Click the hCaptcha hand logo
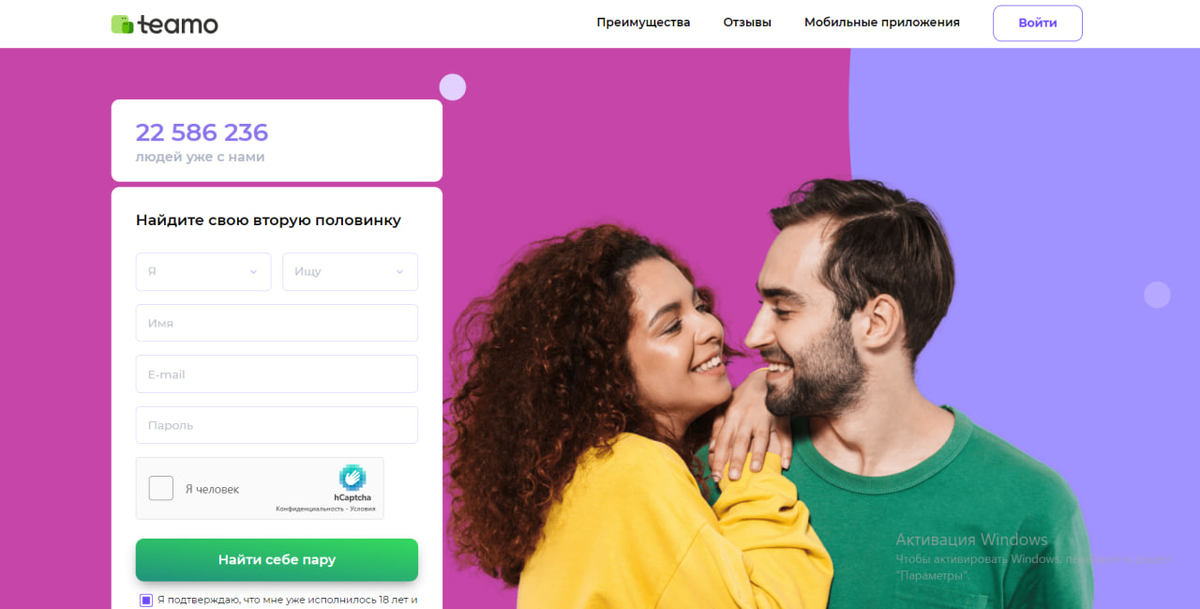Viewport: 1200px width, 609px height. 352,478
